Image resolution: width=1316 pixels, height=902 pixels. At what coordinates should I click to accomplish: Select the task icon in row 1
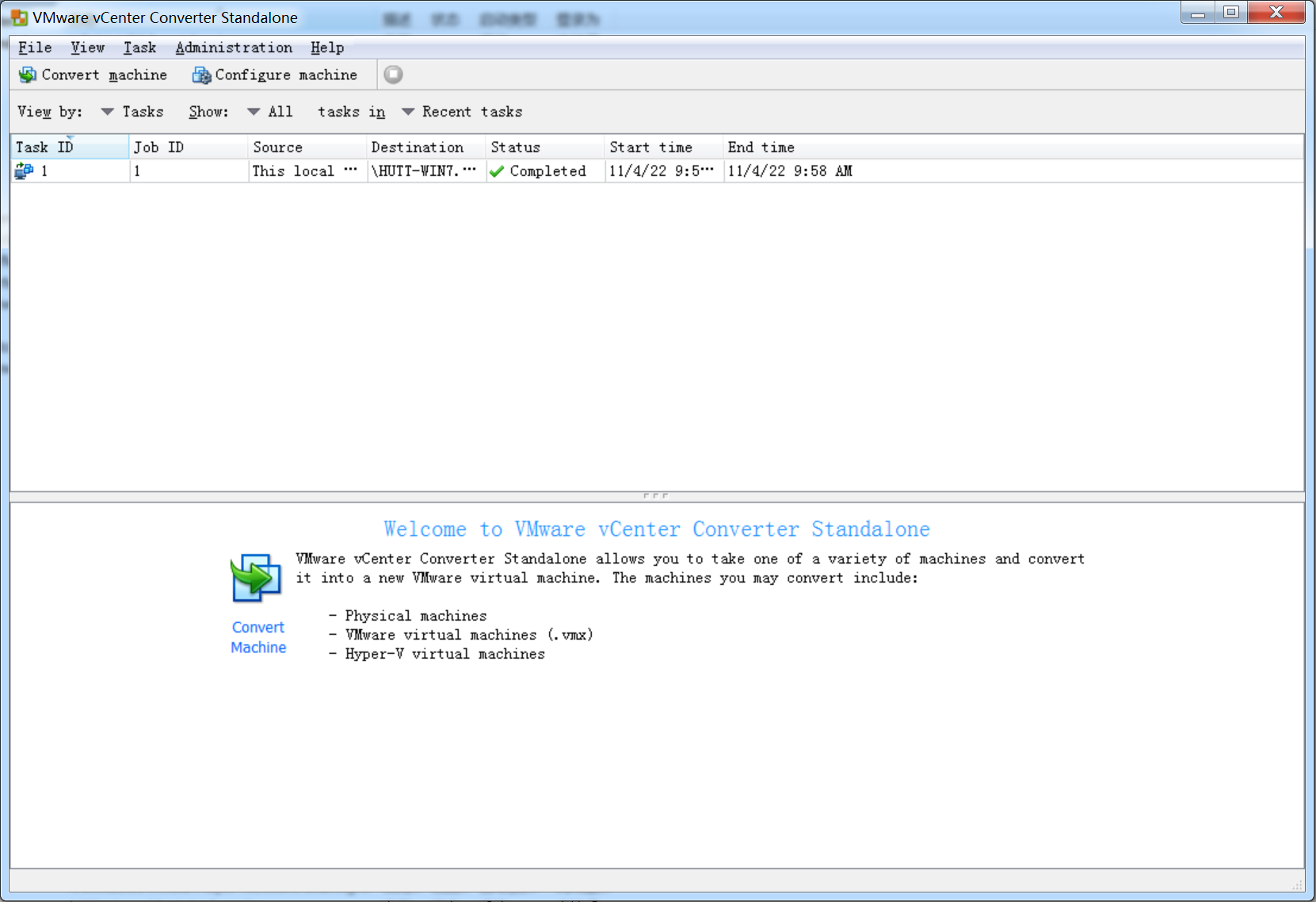pyautogui.click(x=25, y=170)
